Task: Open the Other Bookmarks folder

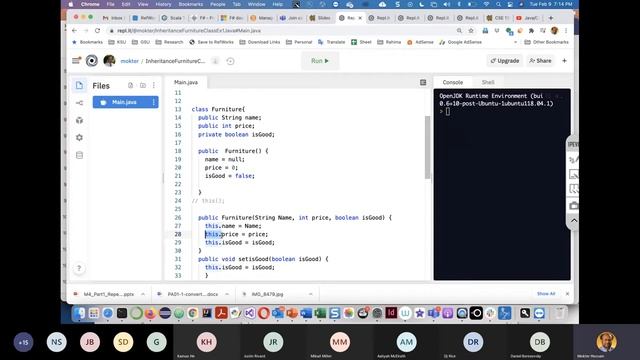Action: coord(547,42)
